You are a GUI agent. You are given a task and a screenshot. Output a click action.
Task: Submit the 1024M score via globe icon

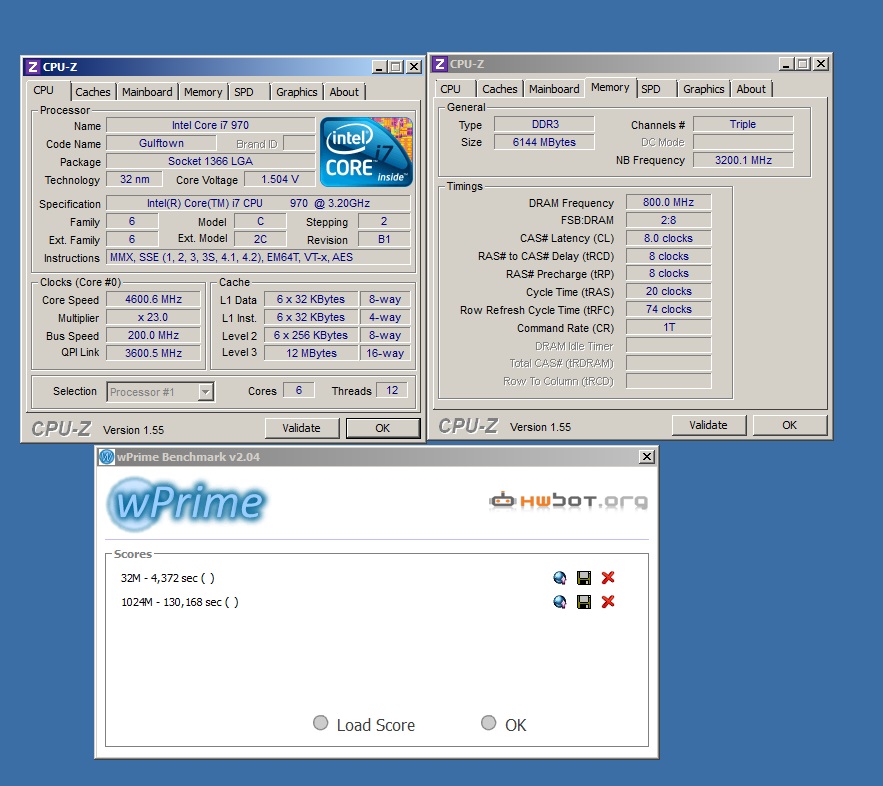tap(560, 602)
